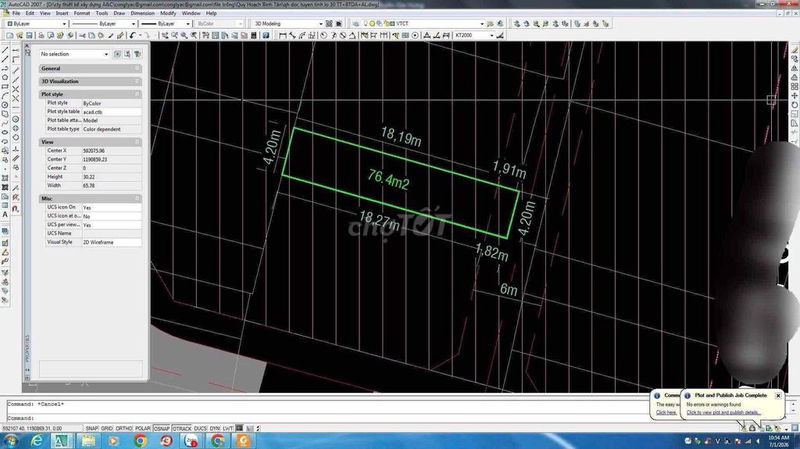Click the Windows Start button
800x449 pixels.
click(x=10, y=440)
